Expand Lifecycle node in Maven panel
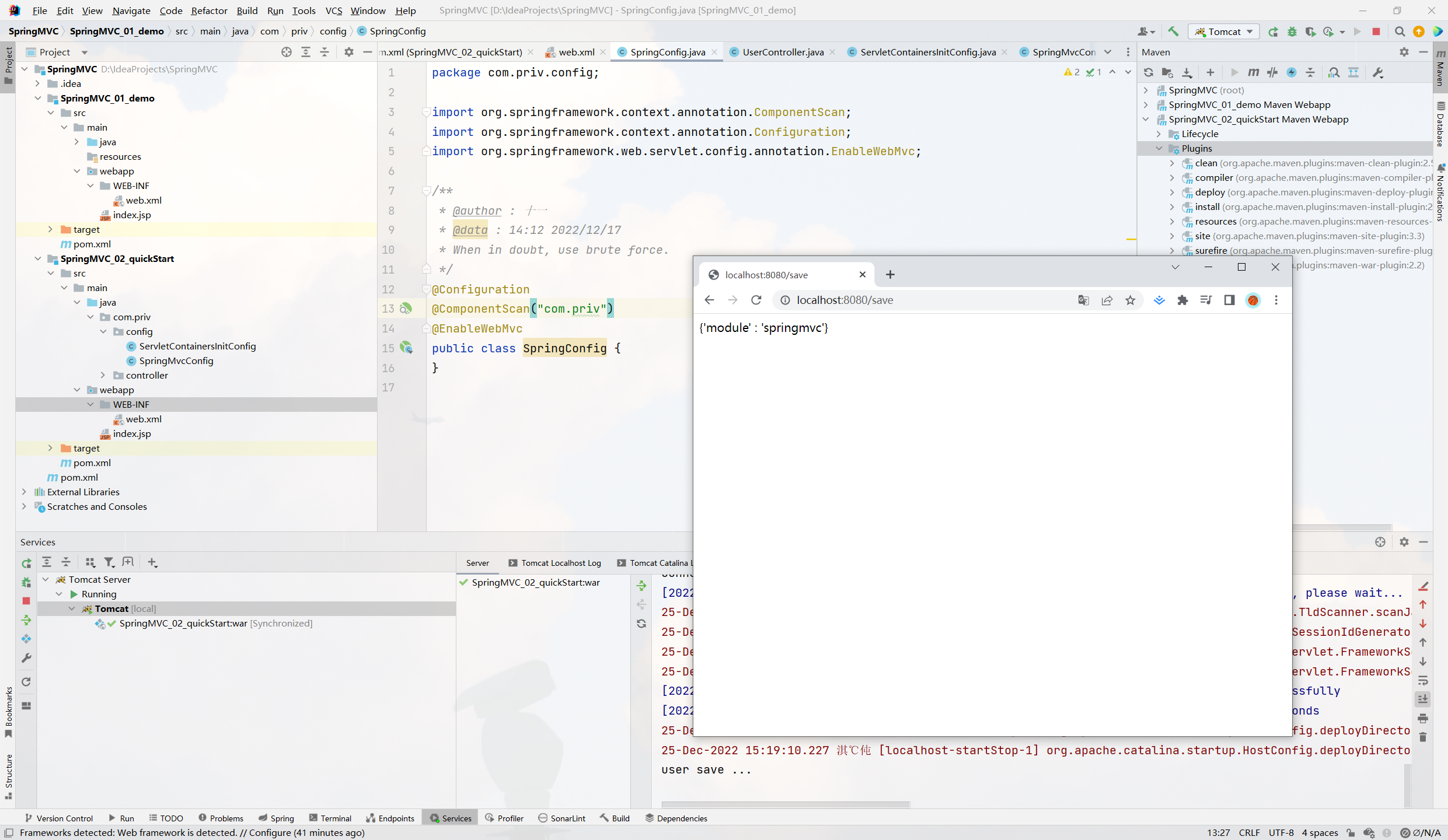The width and height of the screenshot is (1448, 840). (1159, 134)
